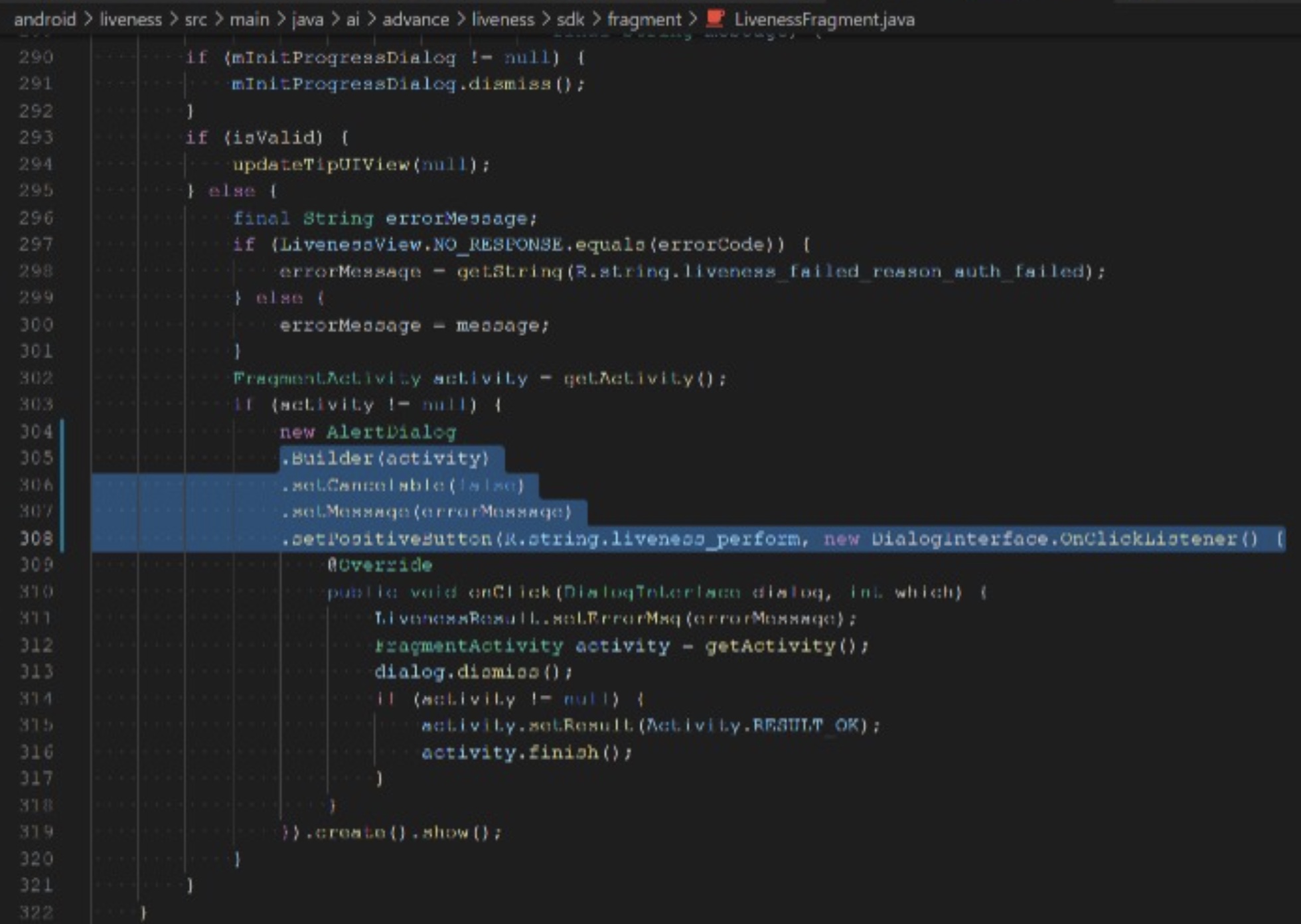
Task: Click 'activity.finish()' on line 316
Action: point(526,753)
